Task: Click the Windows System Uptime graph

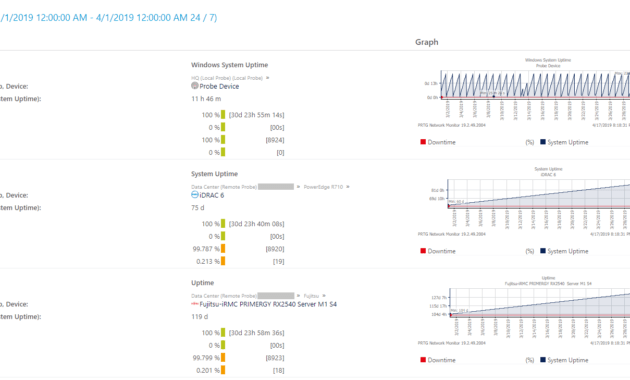Action: coord(524,93)
